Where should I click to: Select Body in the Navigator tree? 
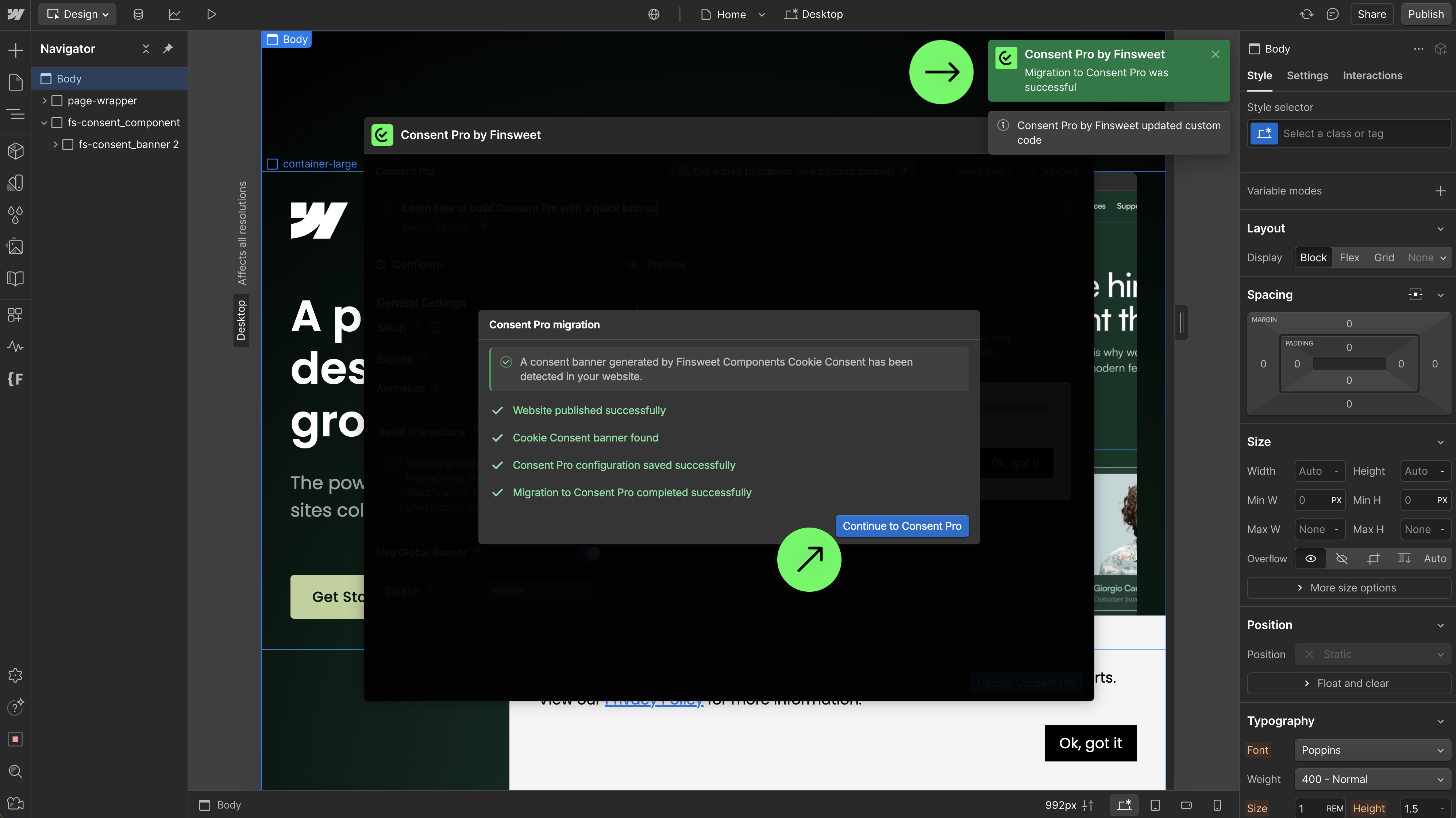click(x=109, y=78)
